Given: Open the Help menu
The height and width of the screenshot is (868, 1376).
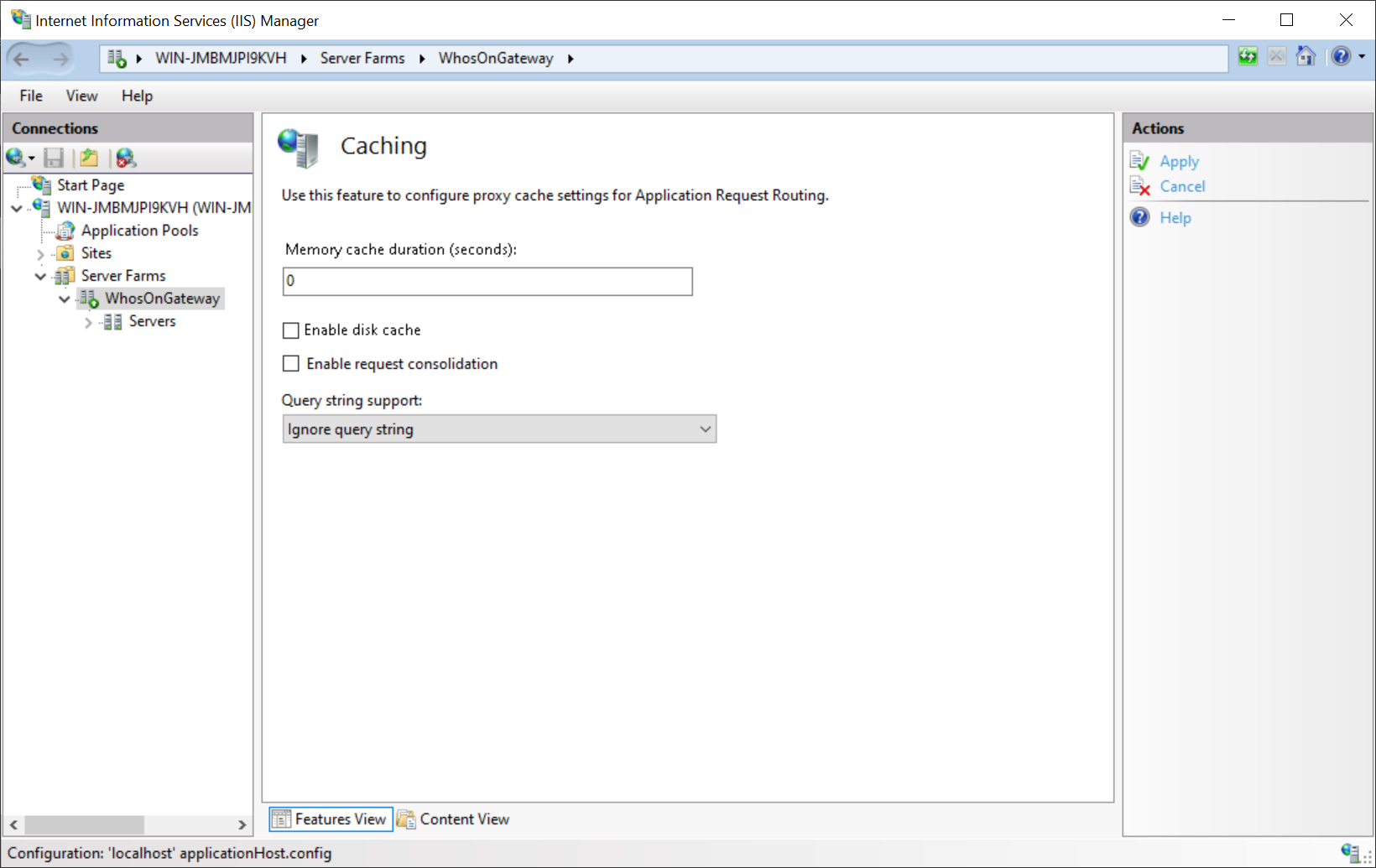Looking at the screenshot, I should click(137, 96).
